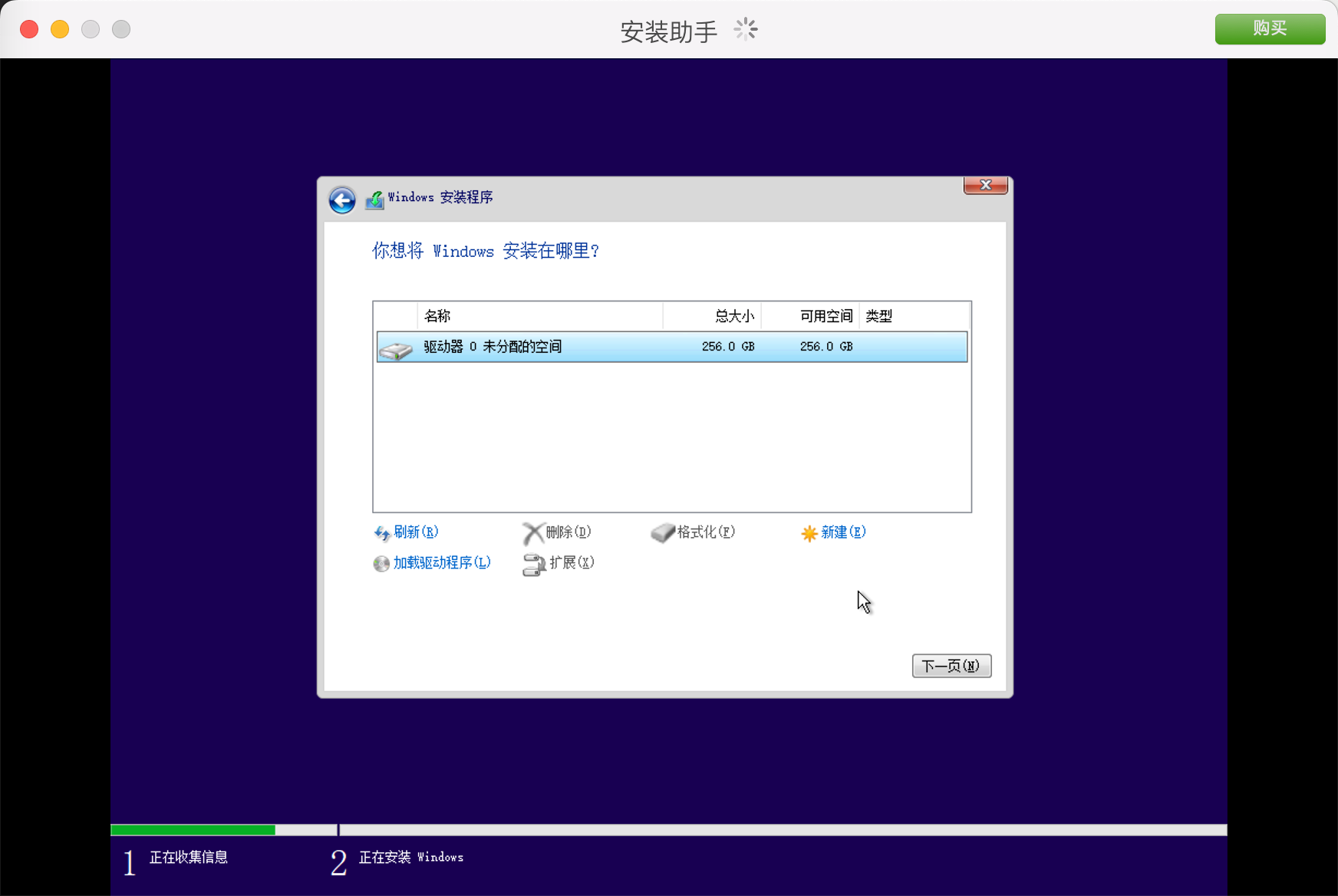This screenshot has width=1338, height=896.
Task: Click the hard drive icon in drive row
Action: pos(396,350)
